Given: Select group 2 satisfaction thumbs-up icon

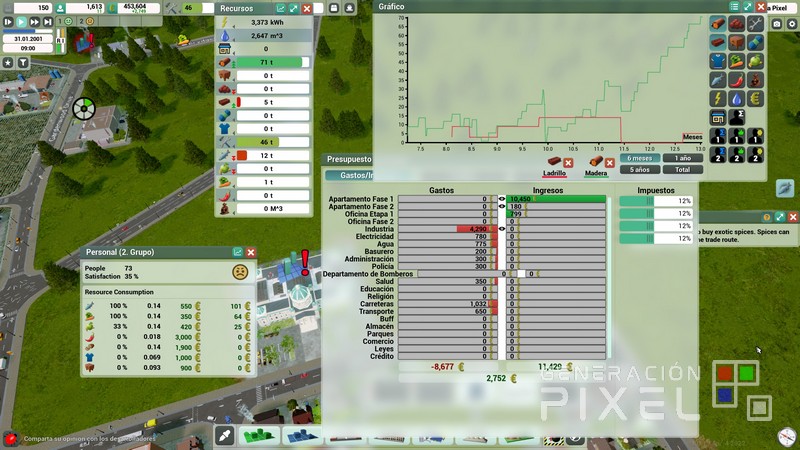Looking at the screenshot, I should point(737,155).
